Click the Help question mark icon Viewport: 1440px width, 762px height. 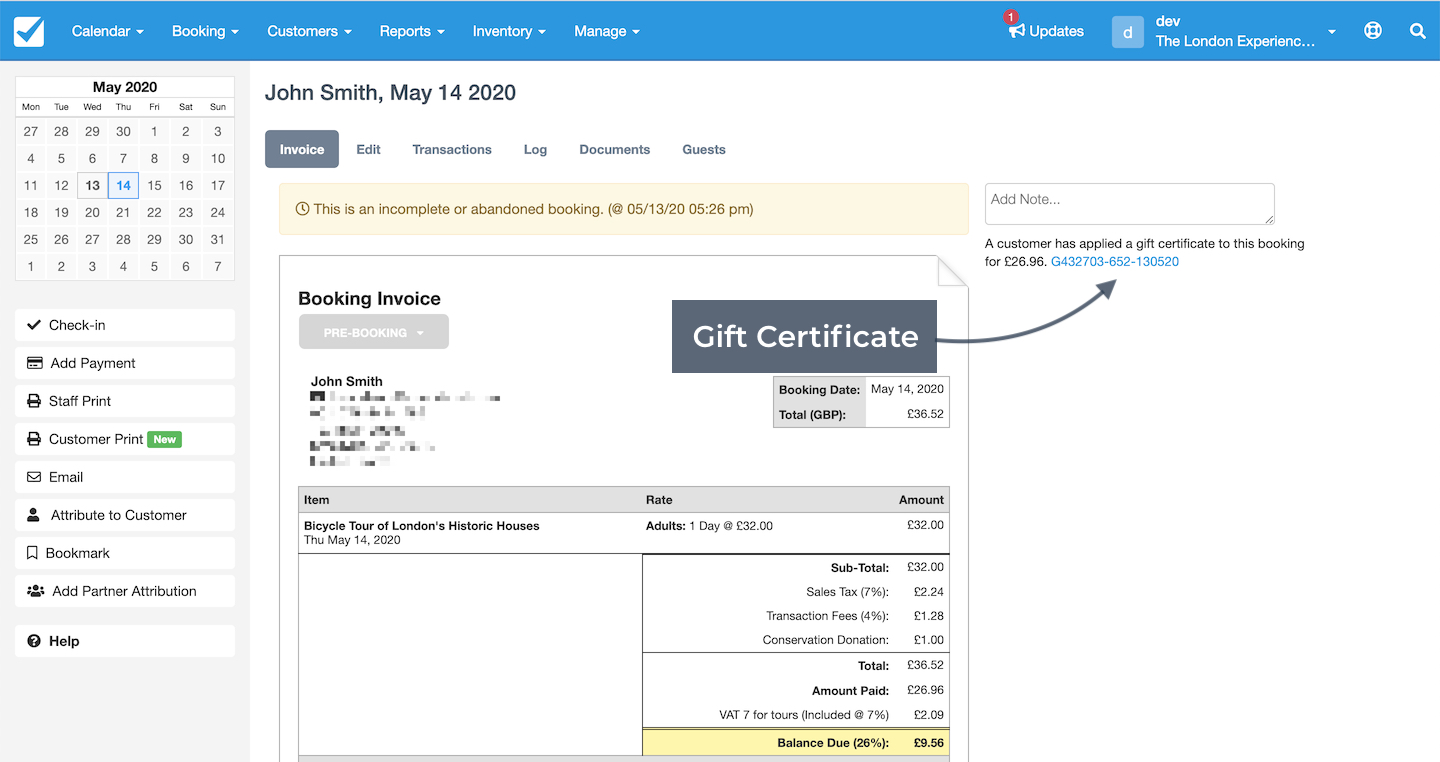pyautogui.click(x=34, y=641)
